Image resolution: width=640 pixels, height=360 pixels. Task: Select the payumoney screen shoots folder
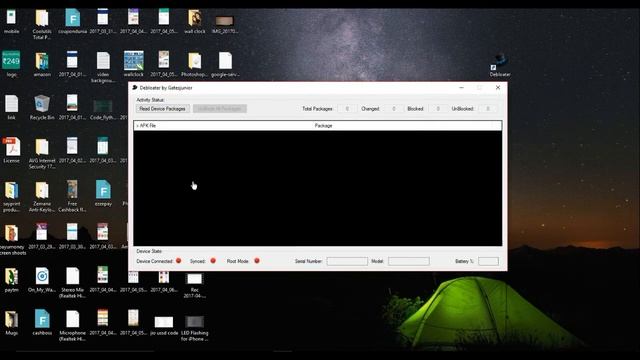11,240
